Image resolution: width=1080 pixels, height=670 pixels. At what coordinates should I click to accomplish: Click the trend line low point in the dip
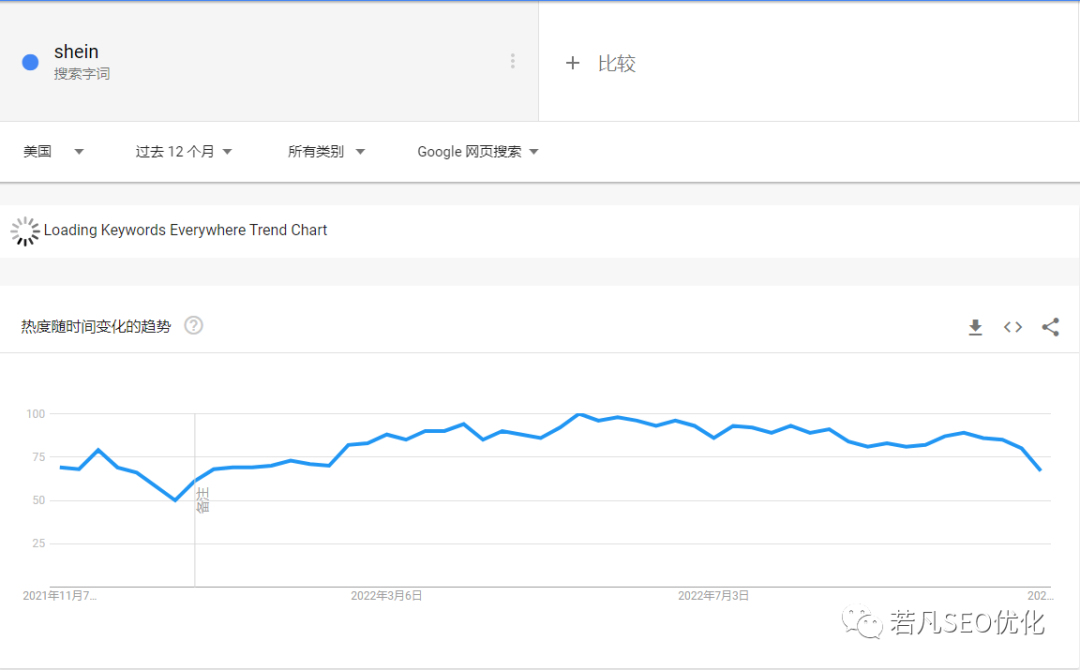click(x=175, y=500)
